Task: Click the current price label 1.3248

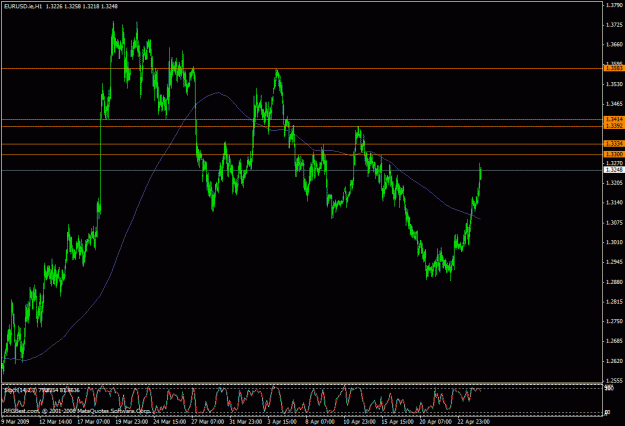Action: [614, 170]
